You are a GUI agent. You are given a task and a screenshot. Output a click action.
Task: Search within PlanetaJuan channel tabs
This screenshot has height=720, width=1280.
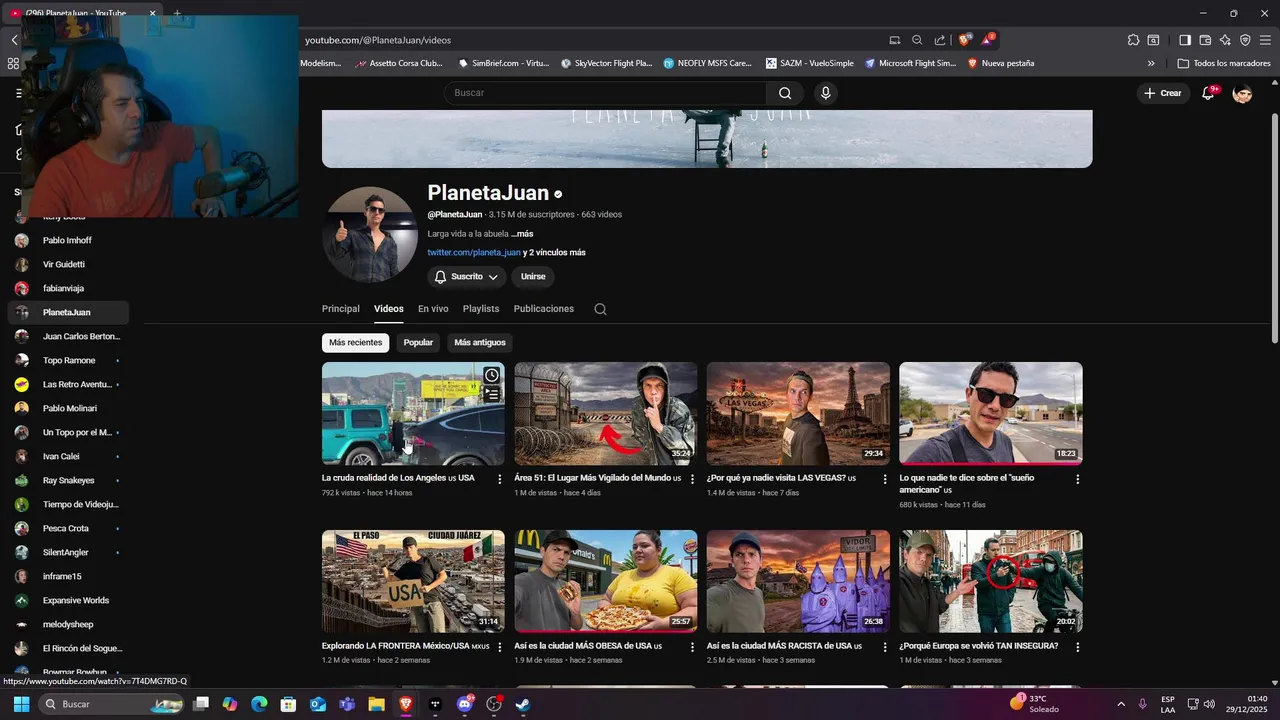tap(600, 309)
